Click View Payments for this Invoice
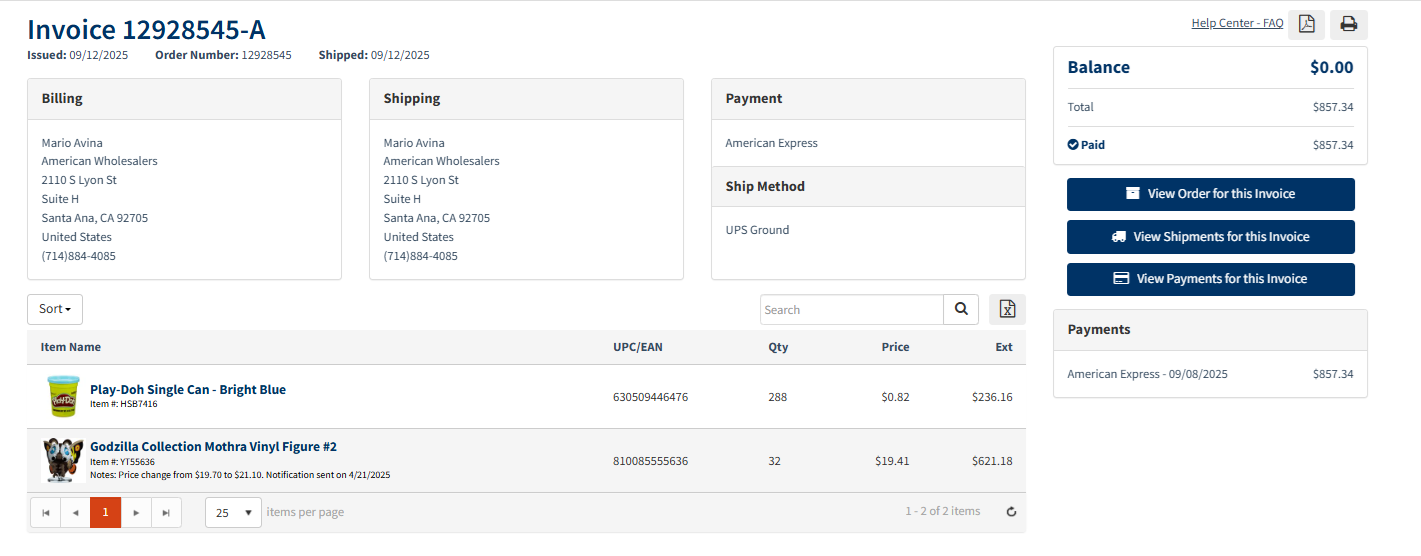This screenshot has width=1421, height=556. coord(1210,279)
